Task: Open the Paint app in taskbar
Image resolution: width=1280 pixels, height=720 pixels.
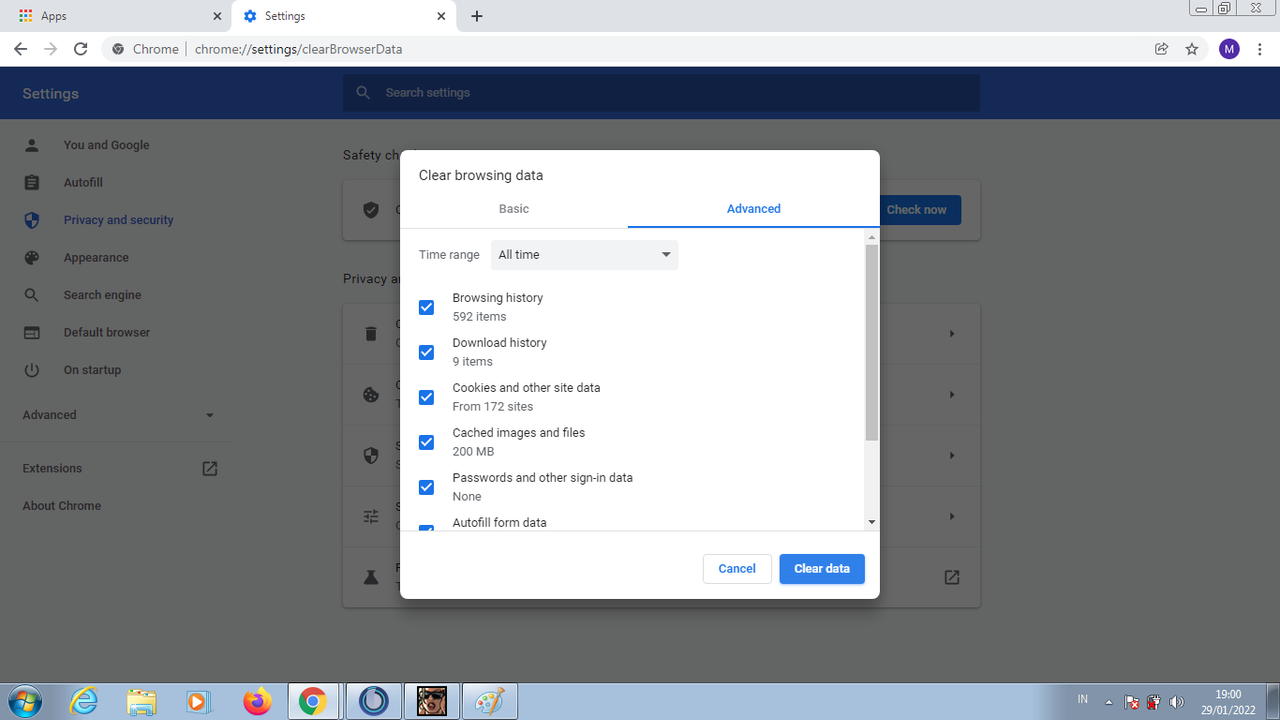Action: click(490, 701)
